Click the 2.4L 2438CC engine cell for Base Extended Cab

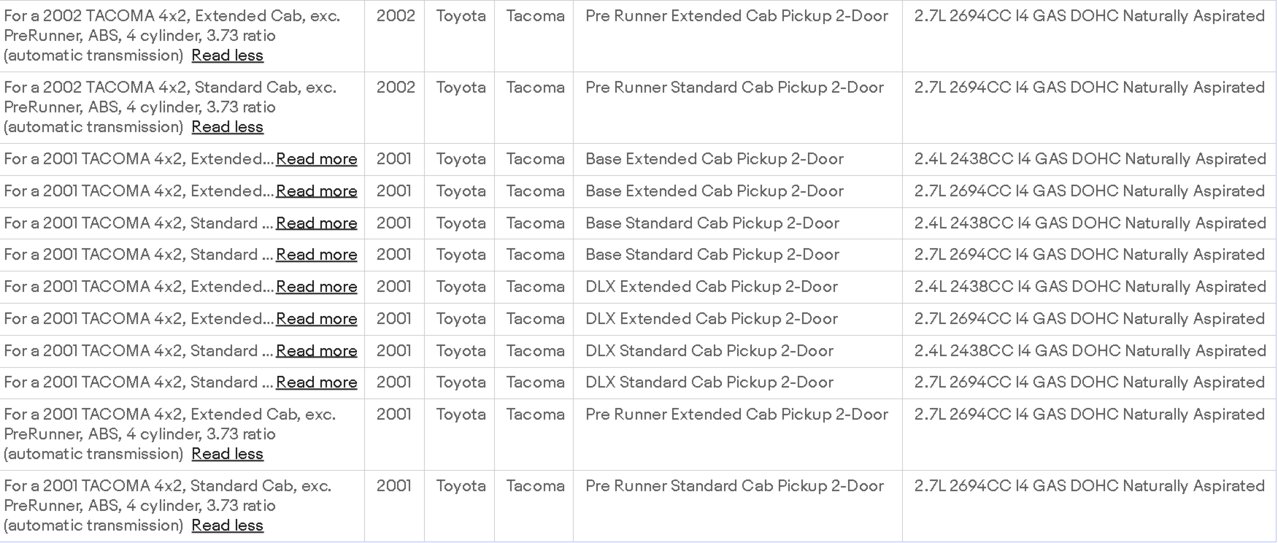pyautogui.click(x=1090, y=159)
